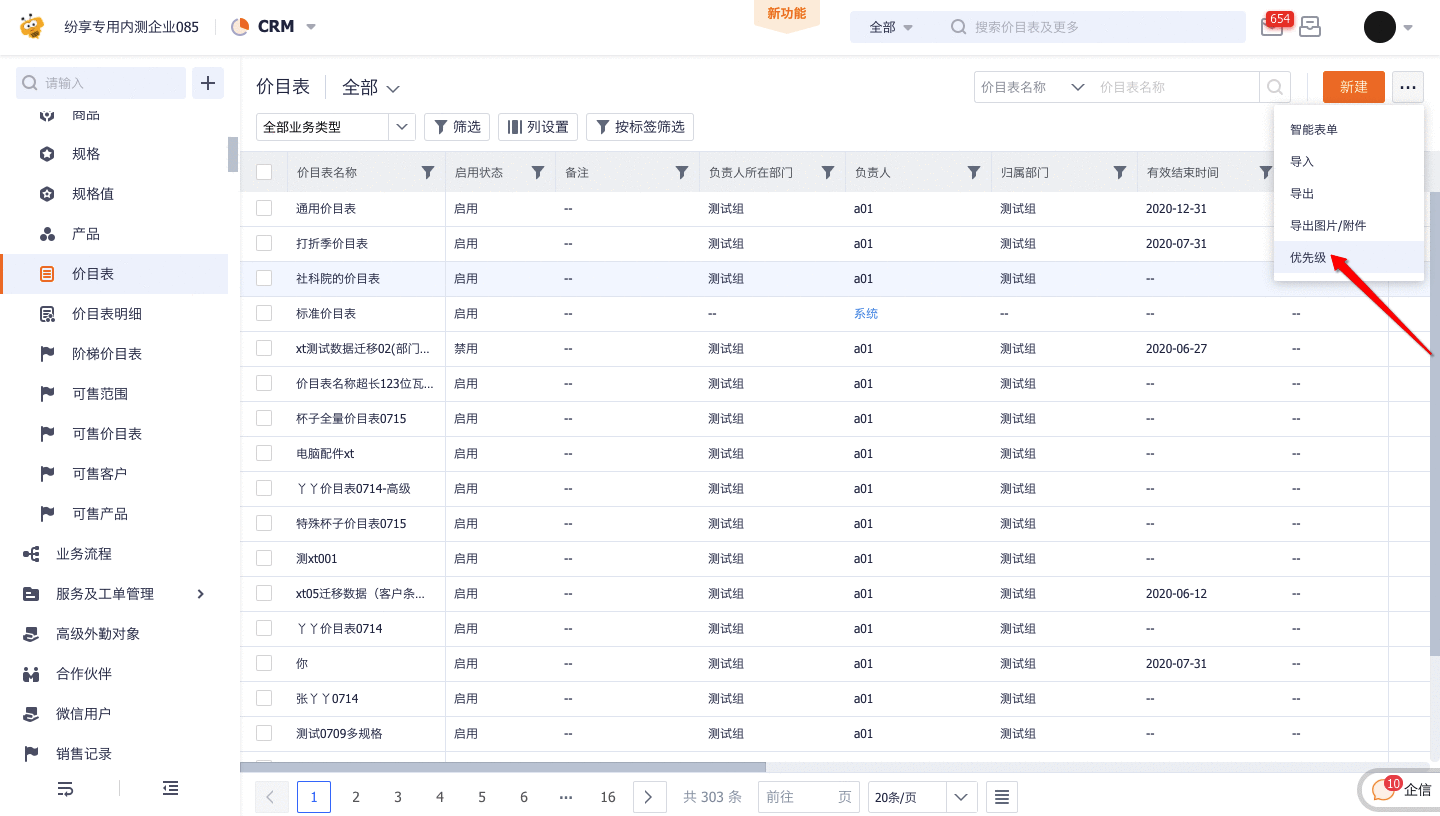This screenshot has width=1440, height=816.
Task: Toggle the select-all checkbox in table header
Action: (264, 172)
